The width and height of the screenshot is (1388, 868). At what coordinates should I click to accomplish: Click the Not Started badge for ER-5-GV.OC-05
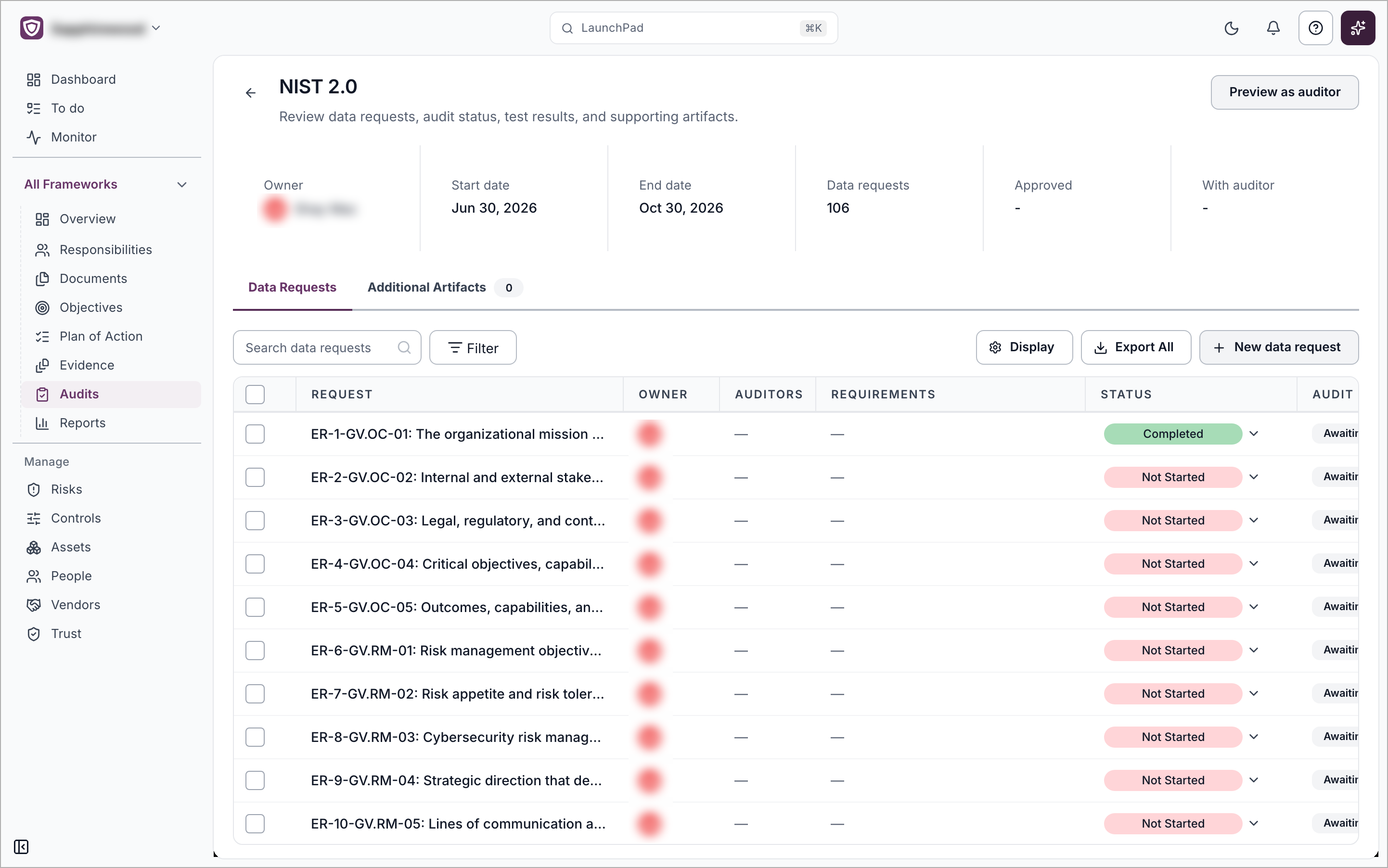click(1173, 607)
